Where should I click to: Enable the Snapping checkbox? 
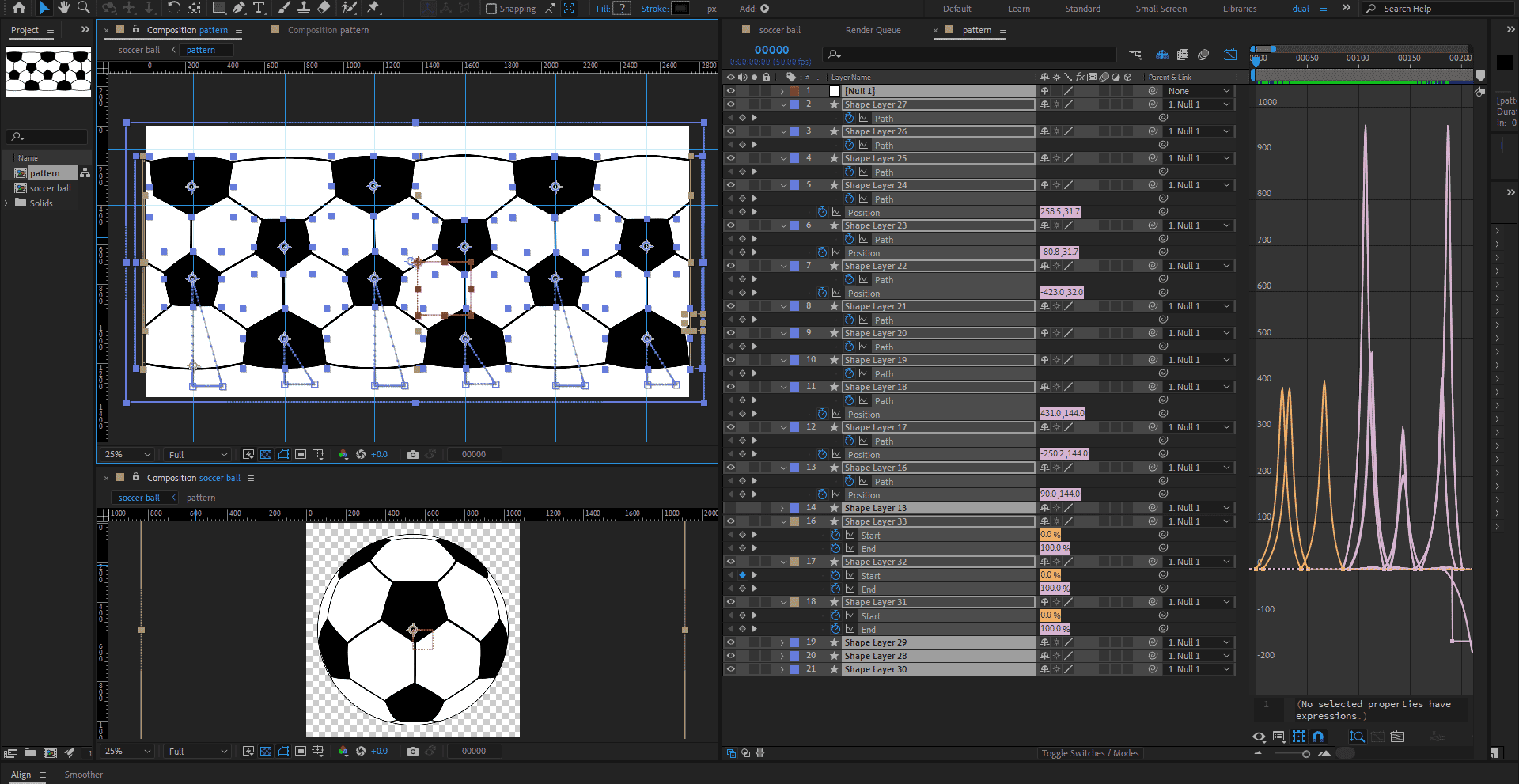click(x=491, y=9)
